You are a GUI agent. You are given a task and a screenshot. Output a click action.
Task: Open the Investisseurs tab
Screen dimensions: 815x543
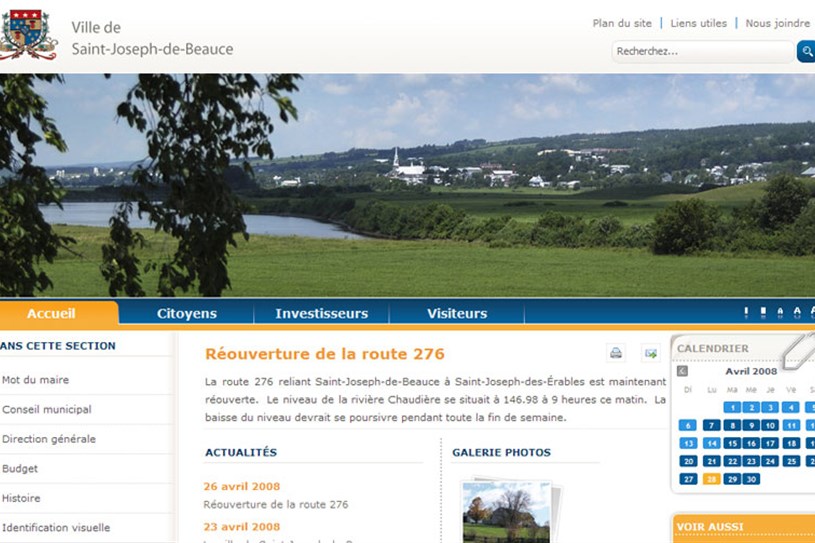(x=322, y=313)
